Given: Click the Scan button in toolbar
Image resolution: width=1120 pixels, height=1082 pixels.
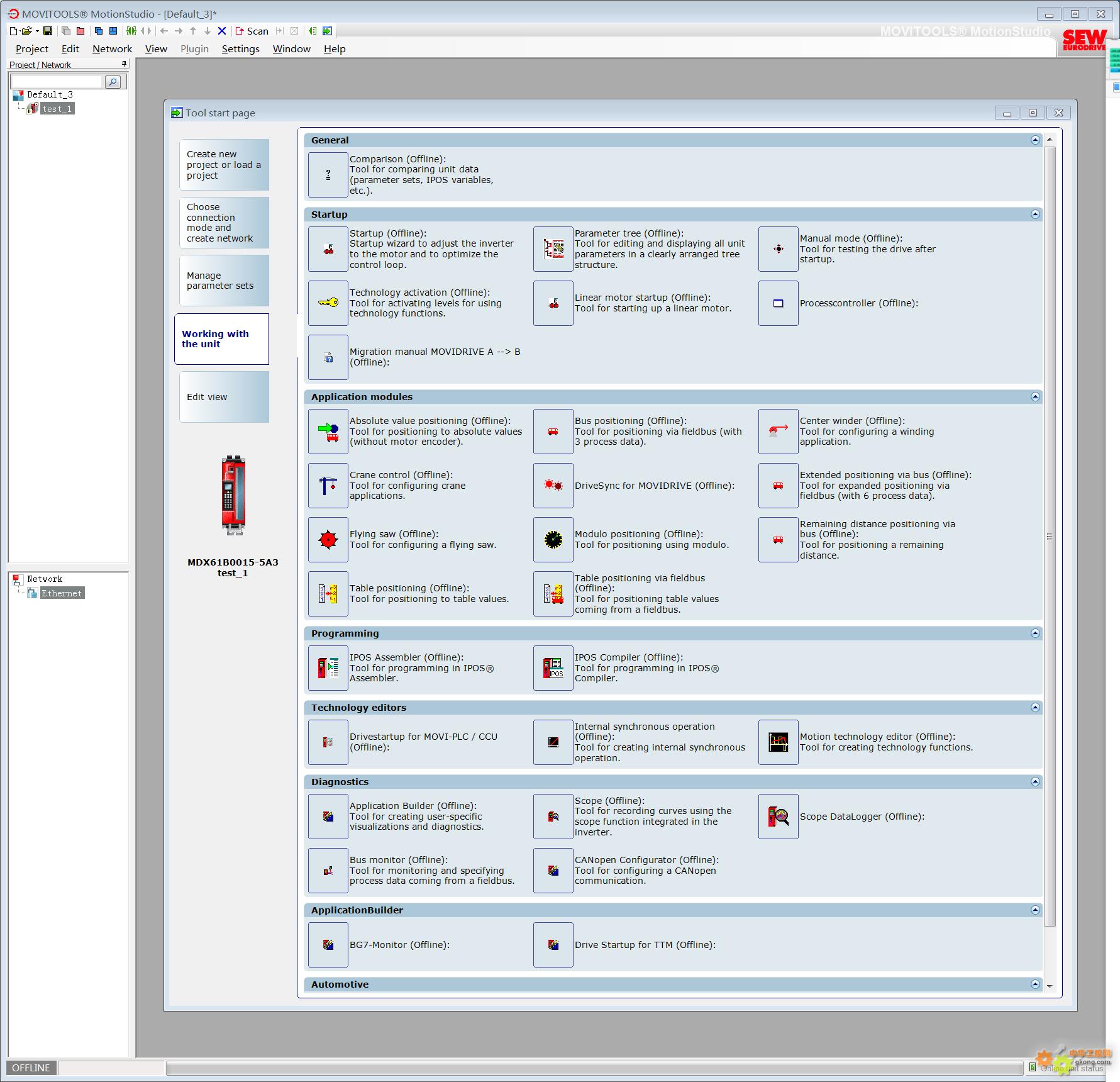Looking at the screenshot, I should pyautogui.click(x=252, y=31).
